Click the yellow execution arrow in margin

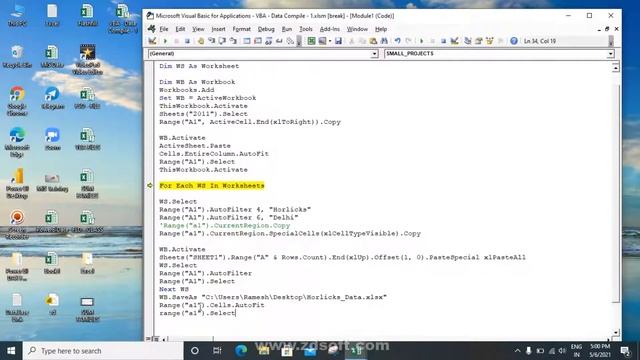pyautogui.click(x=150, y=186)
